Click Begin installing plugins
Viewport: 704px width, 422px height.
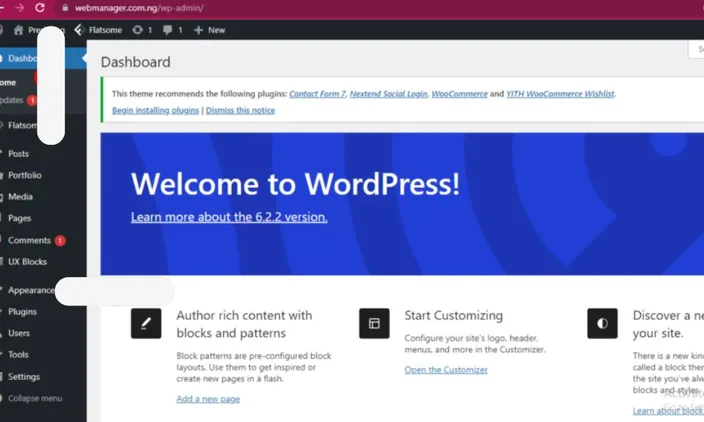155,110
